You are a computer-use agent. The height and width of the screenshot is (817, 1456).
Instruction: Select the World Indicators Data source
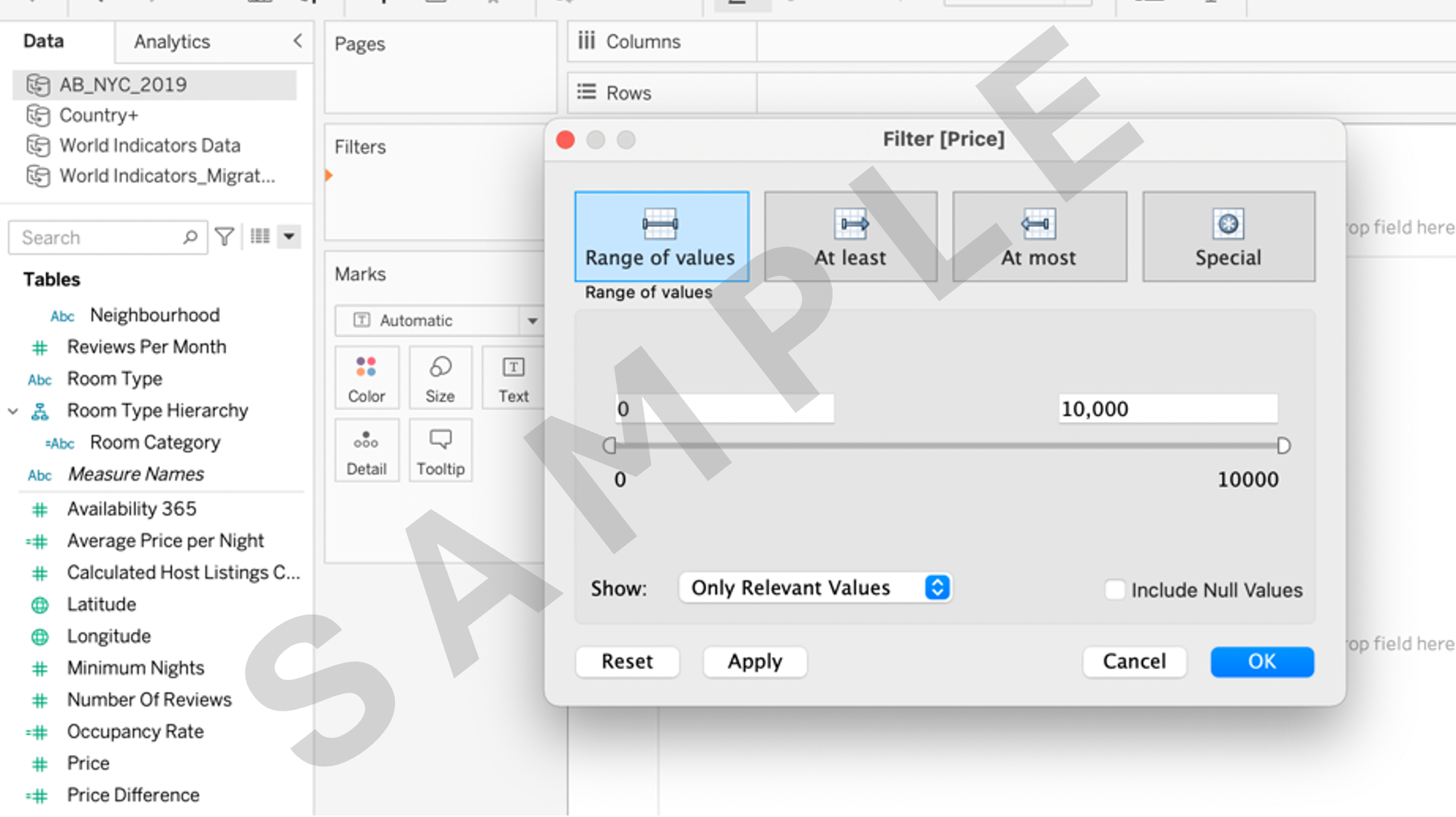tap(150, 145)
